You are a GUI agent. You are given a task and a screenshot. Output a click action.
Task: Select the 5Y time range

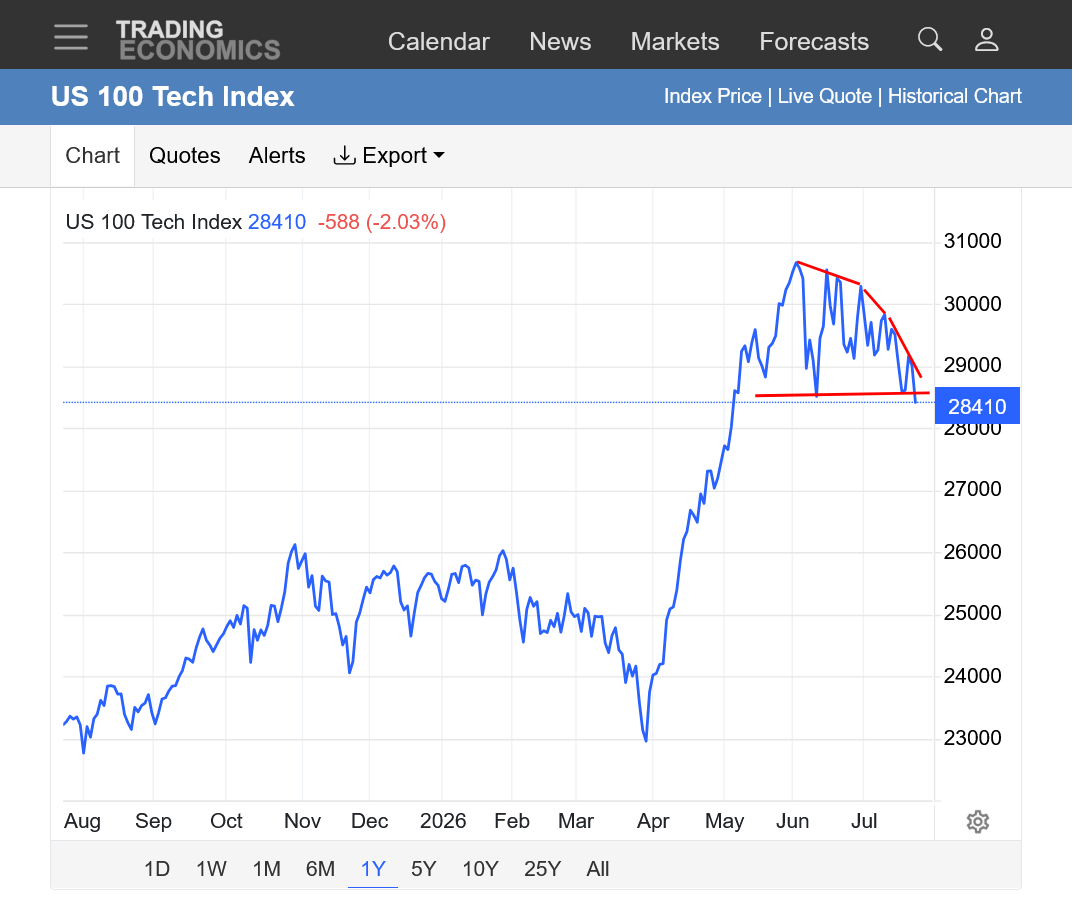tap(424, 869)
